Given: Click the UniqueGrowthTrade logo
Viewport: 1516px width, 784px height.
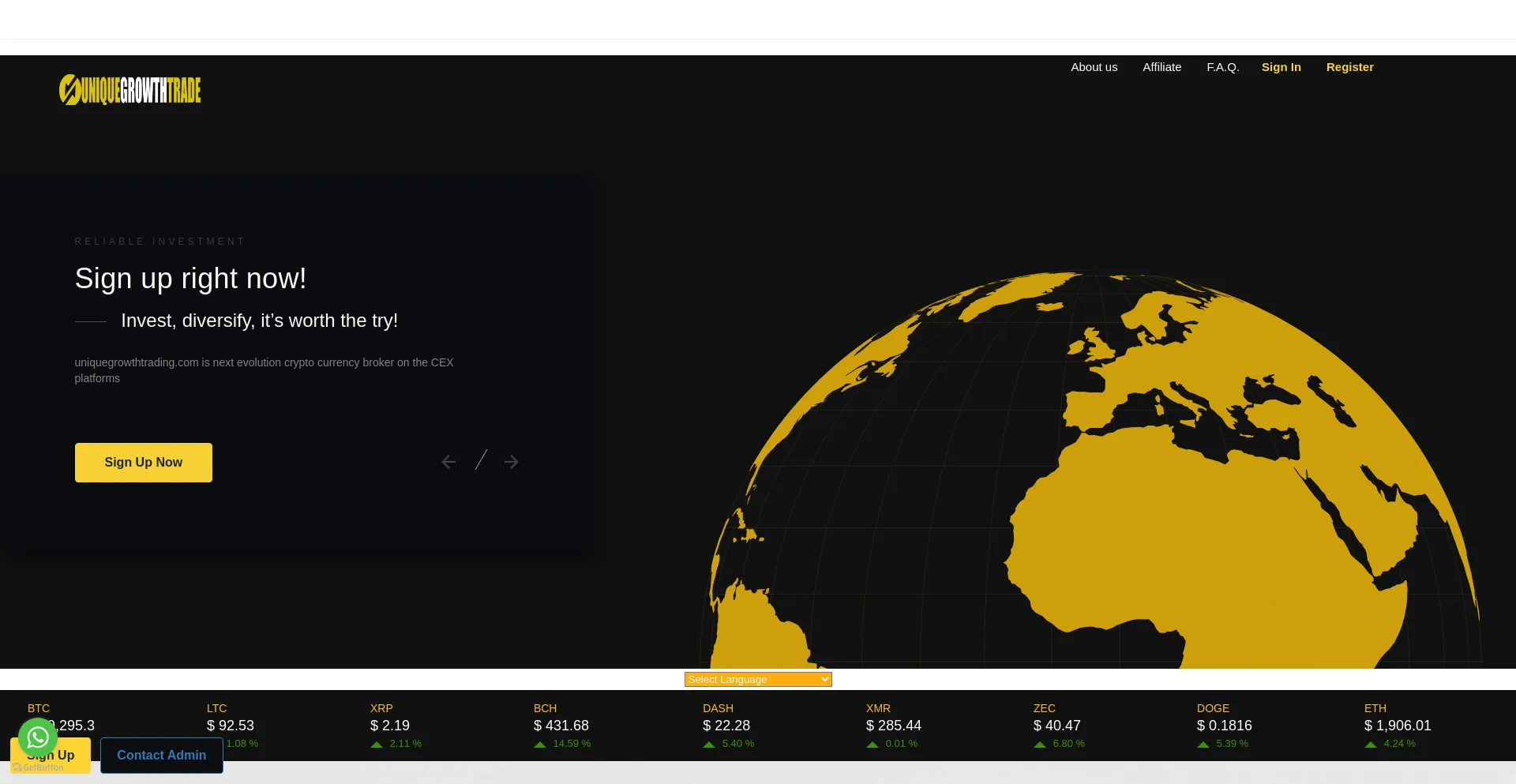Looking at the screenshot, I should click(x=130, y=90).
